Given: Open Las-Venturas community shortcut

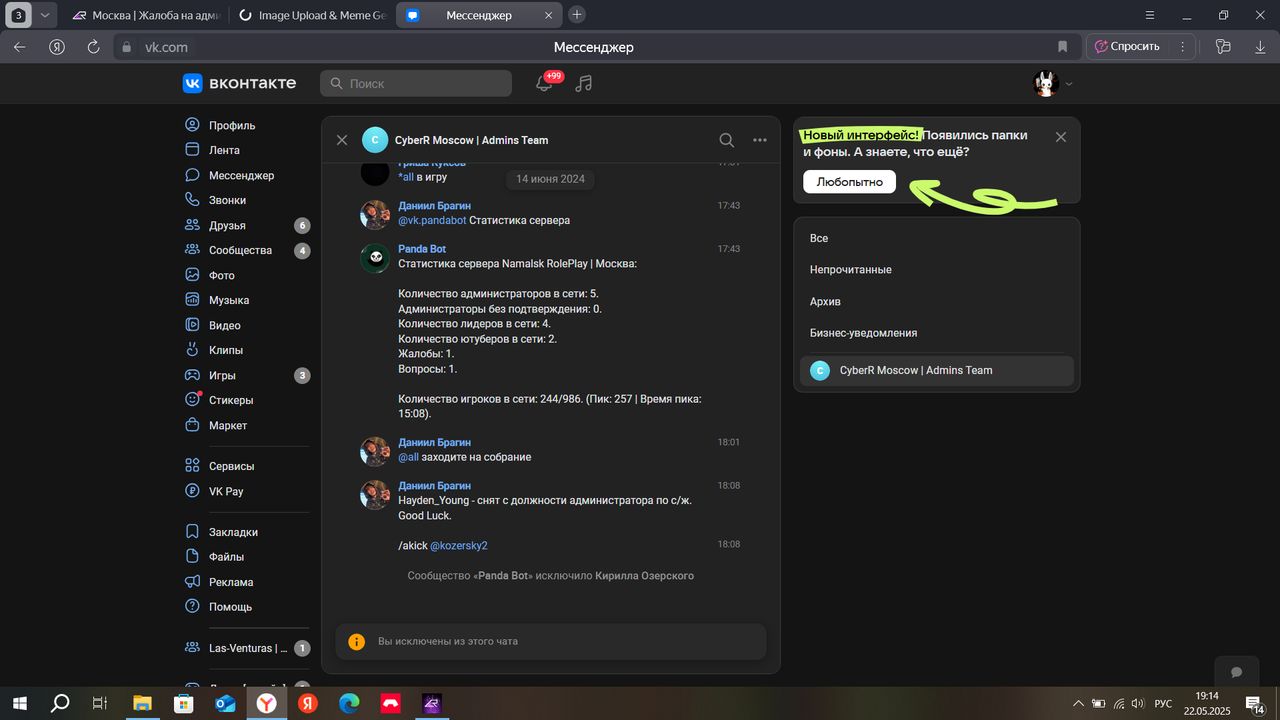Looking at the screenshot, I should coord(247,648).
